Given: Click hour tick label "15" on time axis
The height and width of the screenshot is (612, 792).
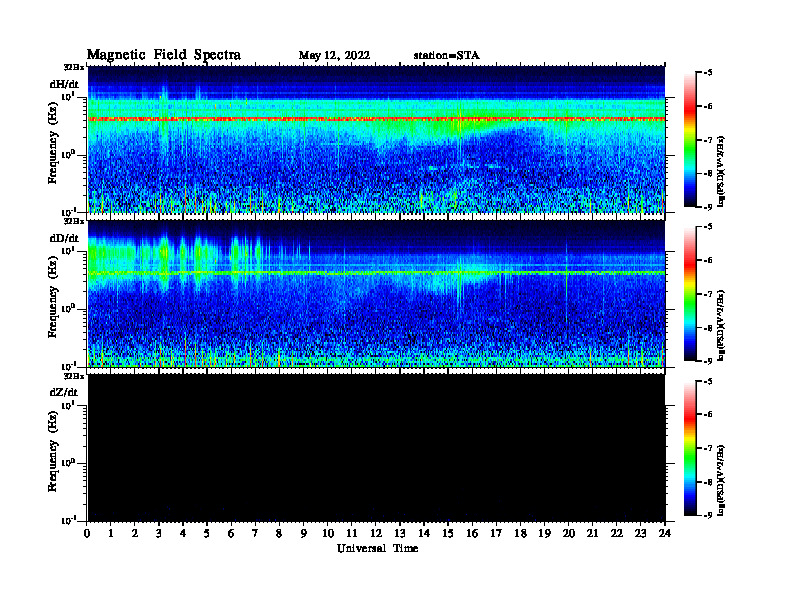Looking at the screenshot, I should click(x=448, y=534).
